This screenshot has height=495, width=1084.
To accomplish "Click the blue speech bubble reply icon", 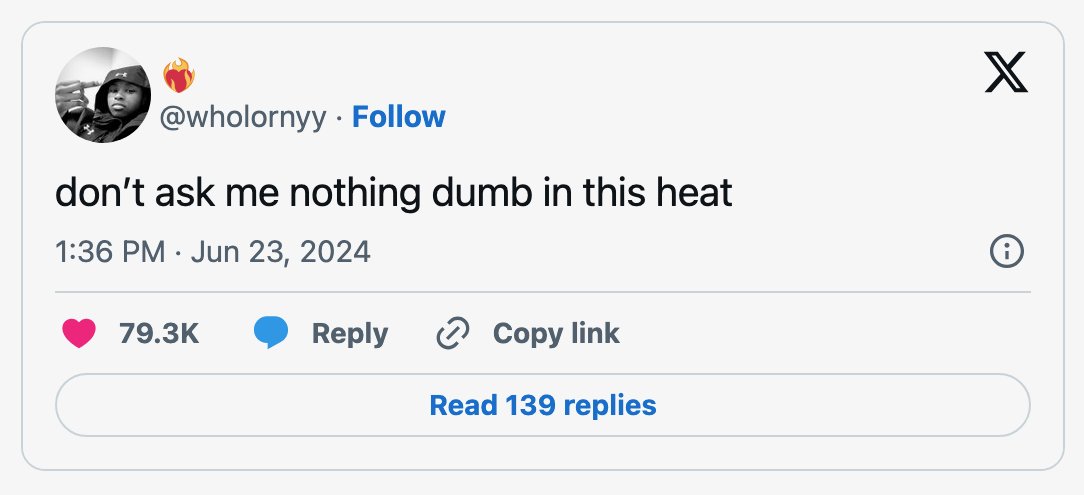I will point(271,333).
